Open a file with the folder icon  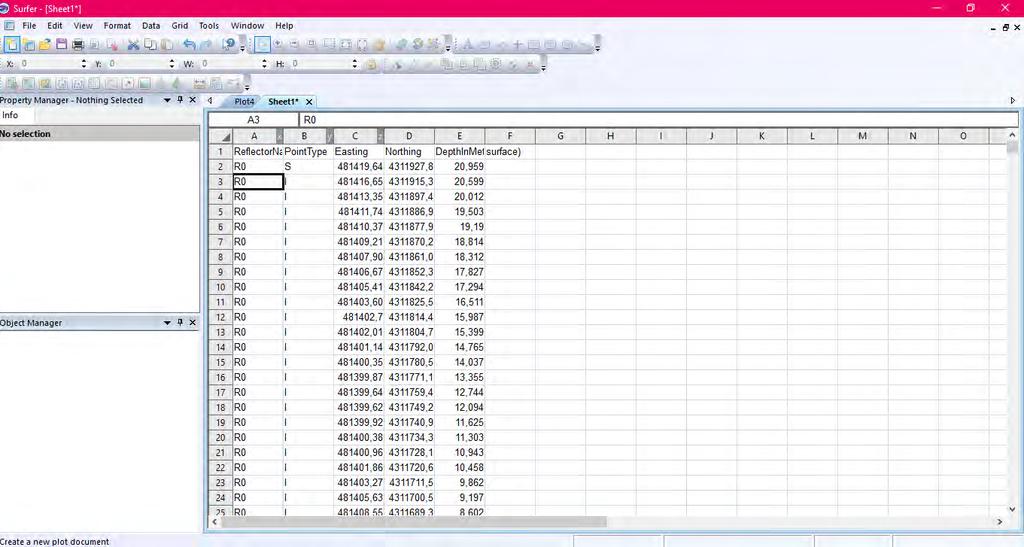[44, 44]
